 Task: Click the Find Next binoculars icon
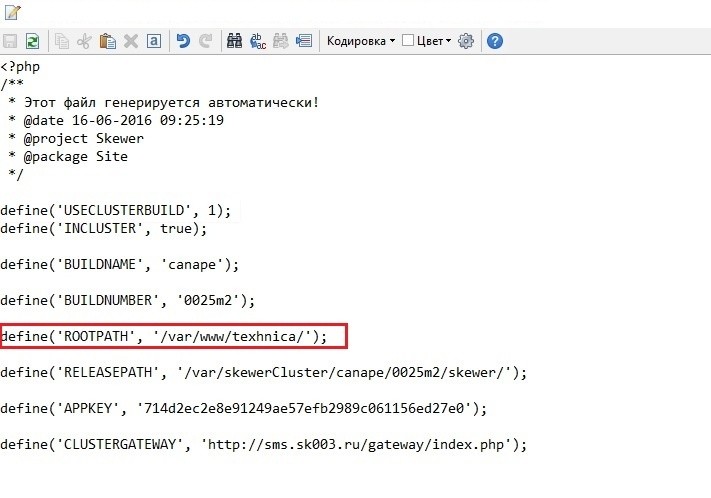[281, 41]
